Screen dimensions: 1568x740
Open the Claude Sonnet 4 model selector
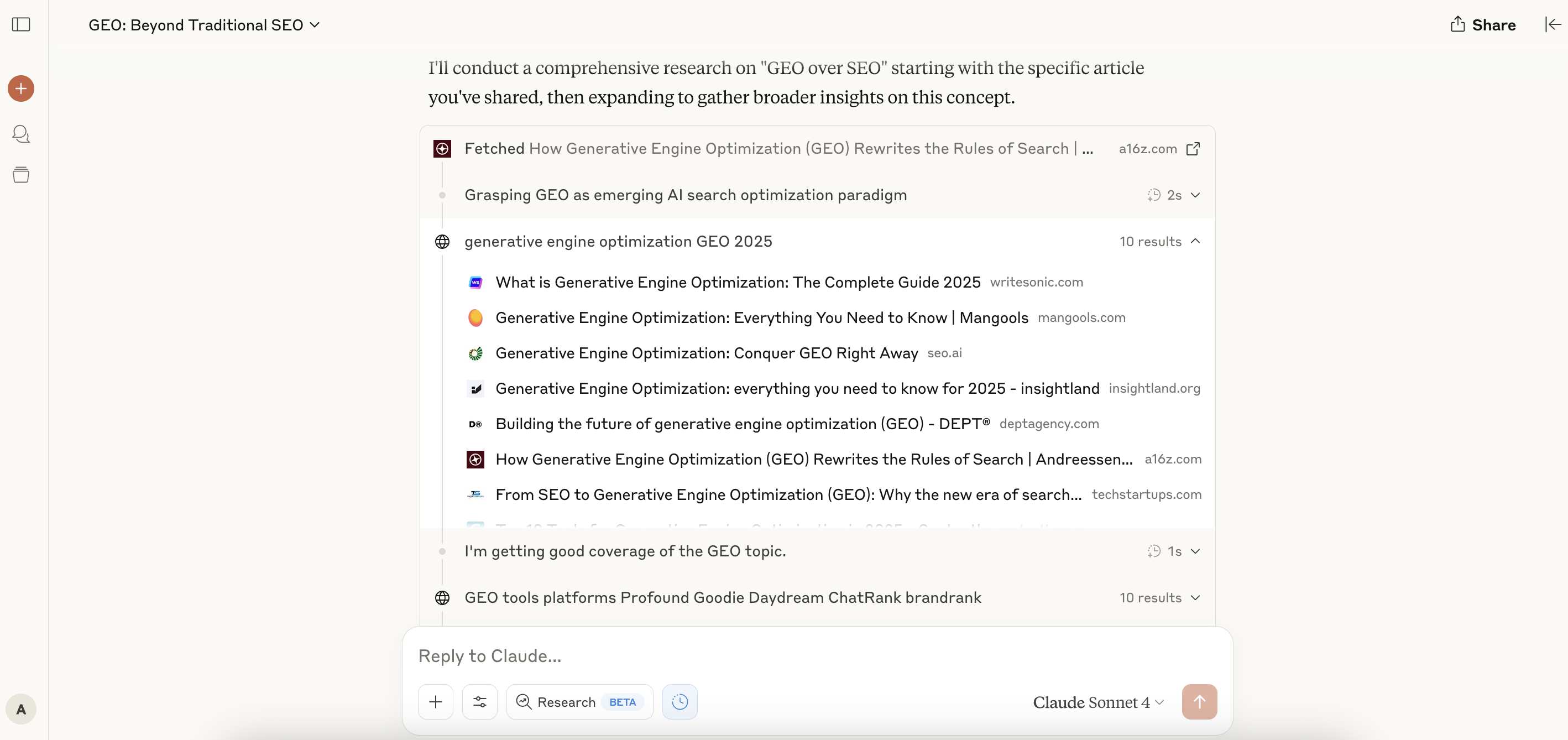[1099, 702]
